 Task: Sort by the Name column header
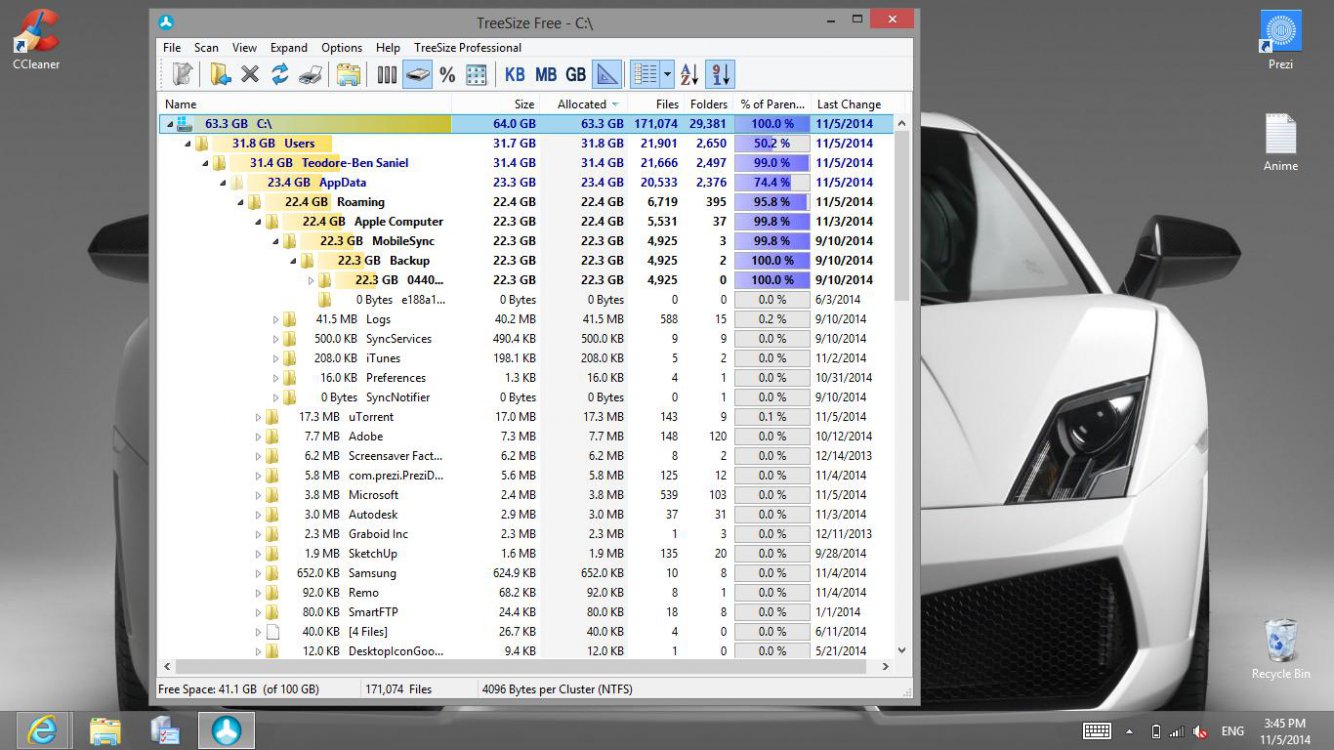[304, 104]
